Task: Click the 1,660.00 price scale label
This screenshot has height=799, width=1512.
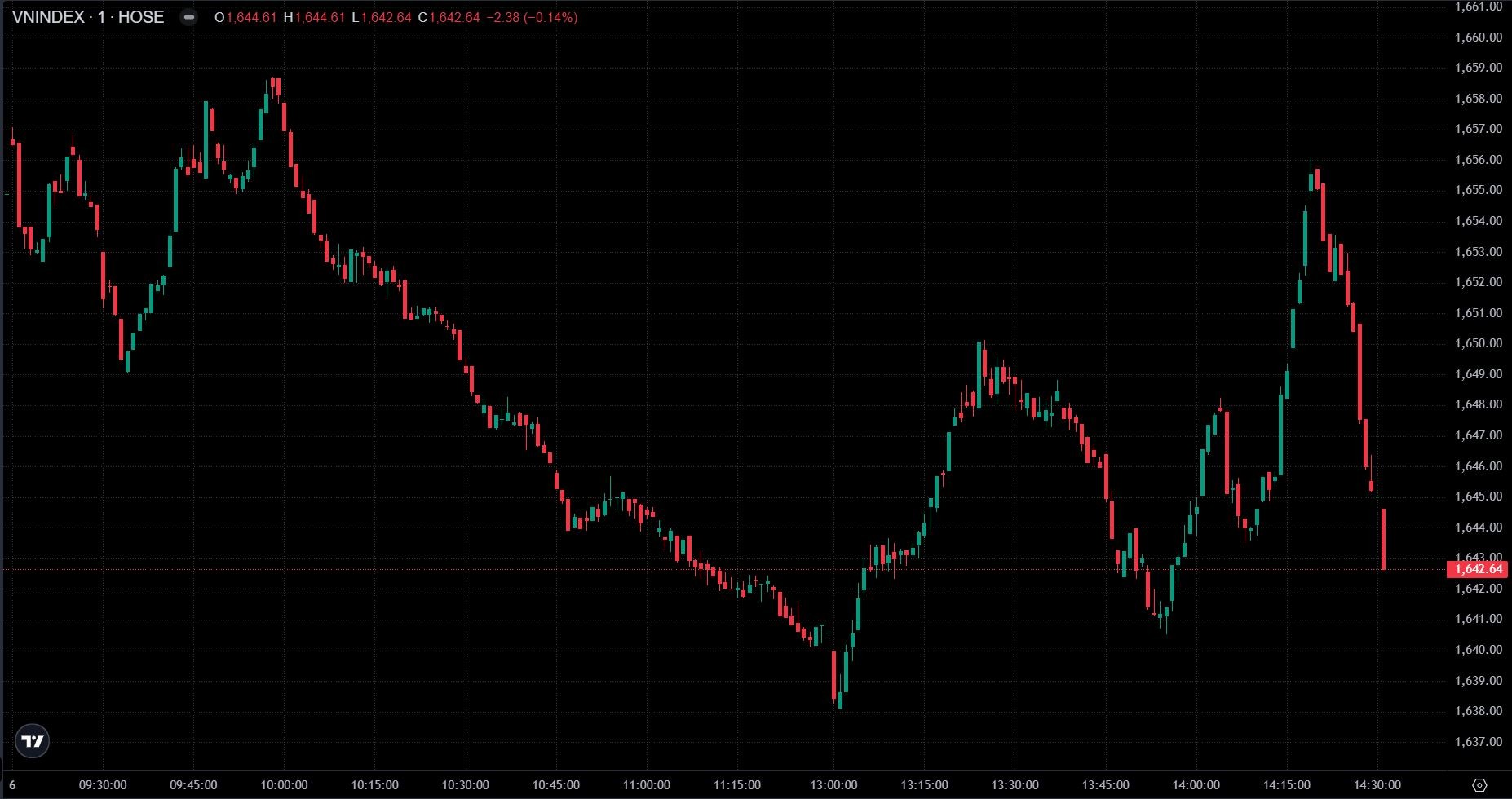Action: (x=1478, y=38)
